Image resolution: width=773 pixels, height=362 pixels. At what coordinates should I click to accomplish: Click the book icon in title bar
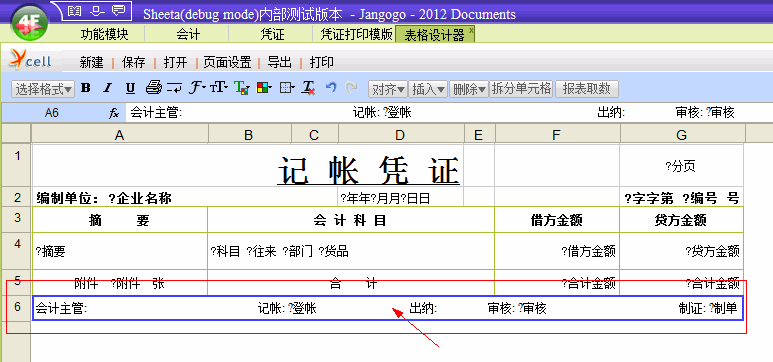point(74,10)
